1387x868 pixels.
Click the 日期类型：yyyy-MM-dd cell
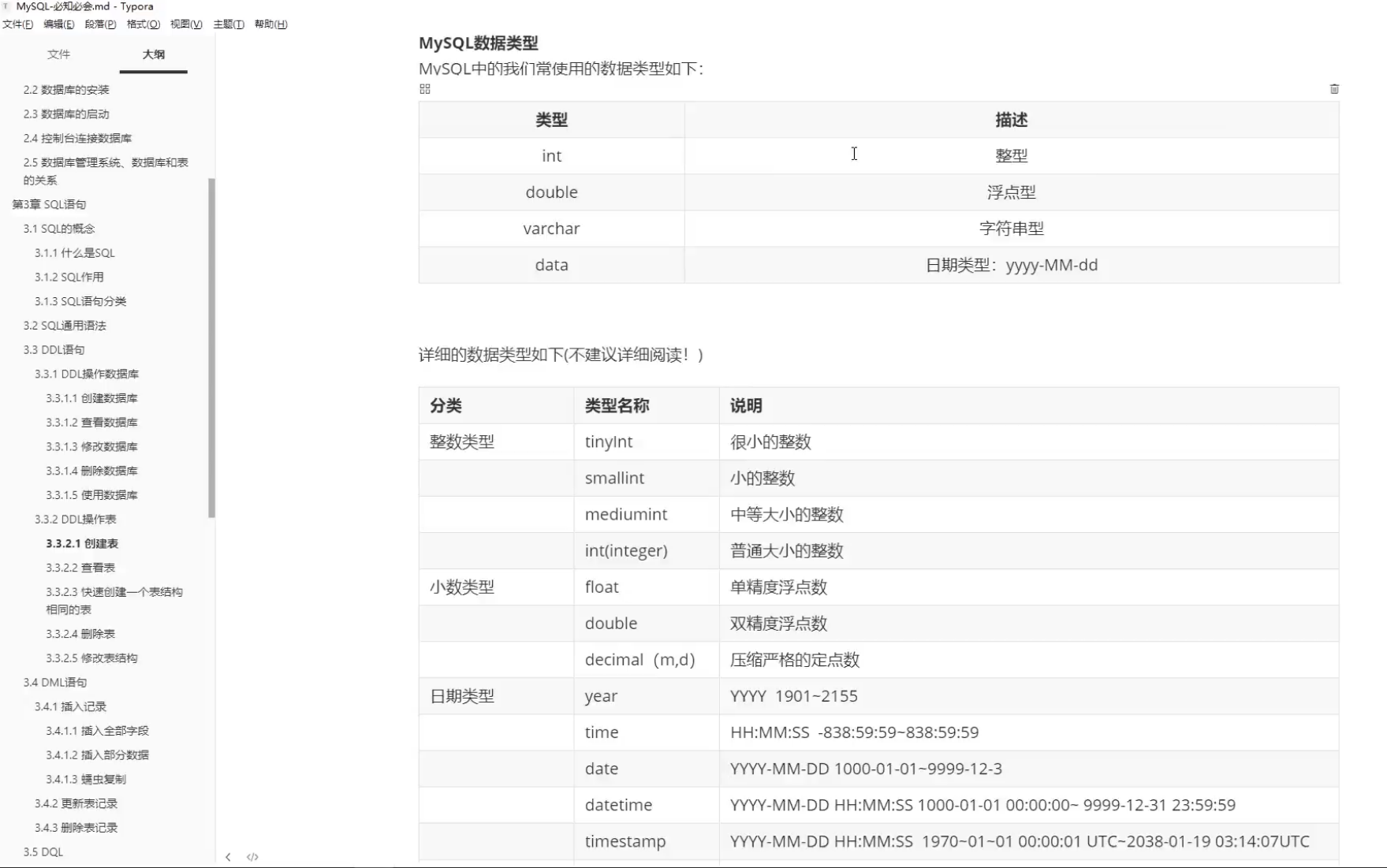pyautogui.click(x=1012, y=265)
